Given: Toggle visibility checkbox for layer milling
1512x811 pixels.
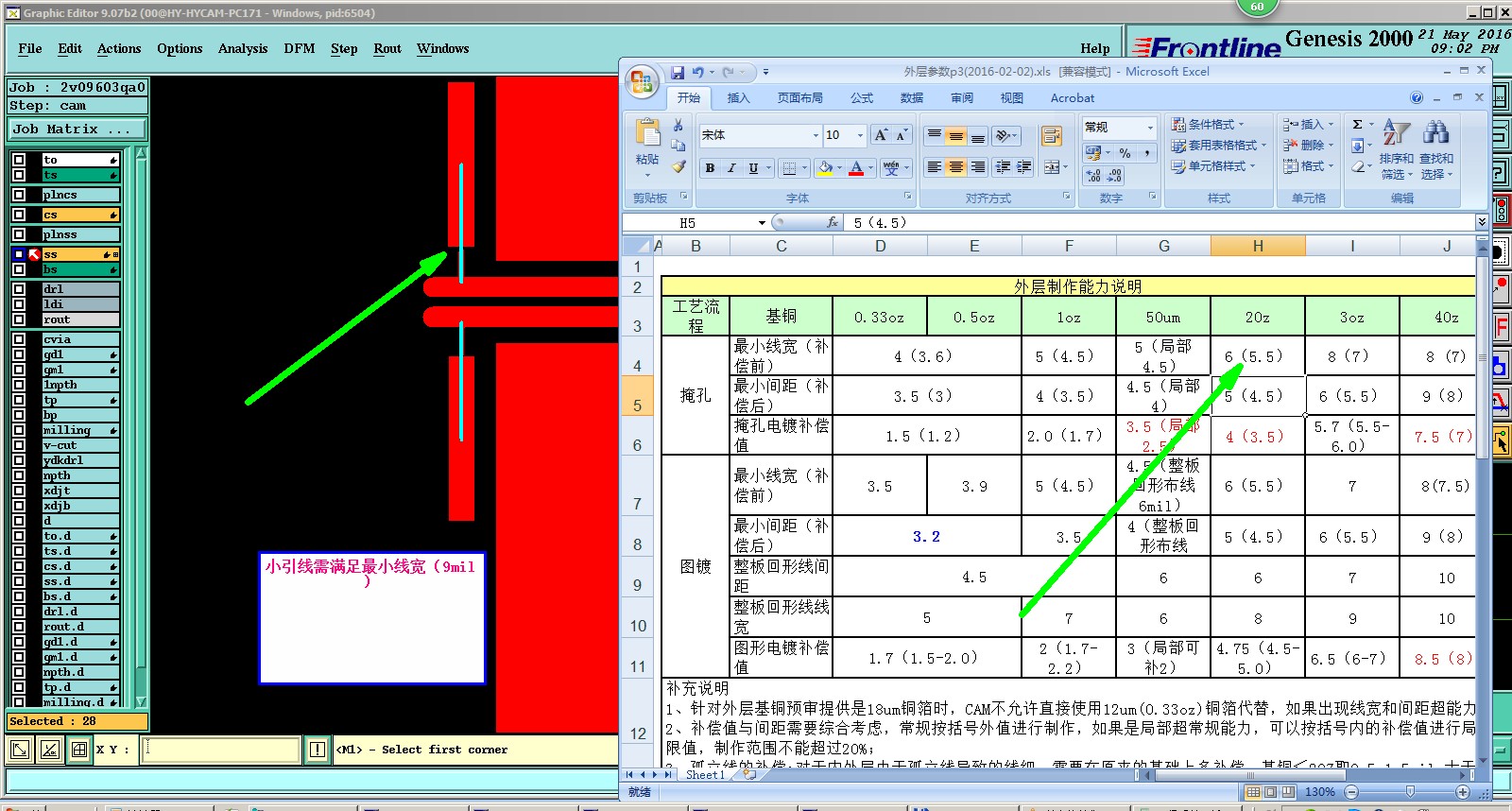Looking at the screenshot, I should click(19, 430).
